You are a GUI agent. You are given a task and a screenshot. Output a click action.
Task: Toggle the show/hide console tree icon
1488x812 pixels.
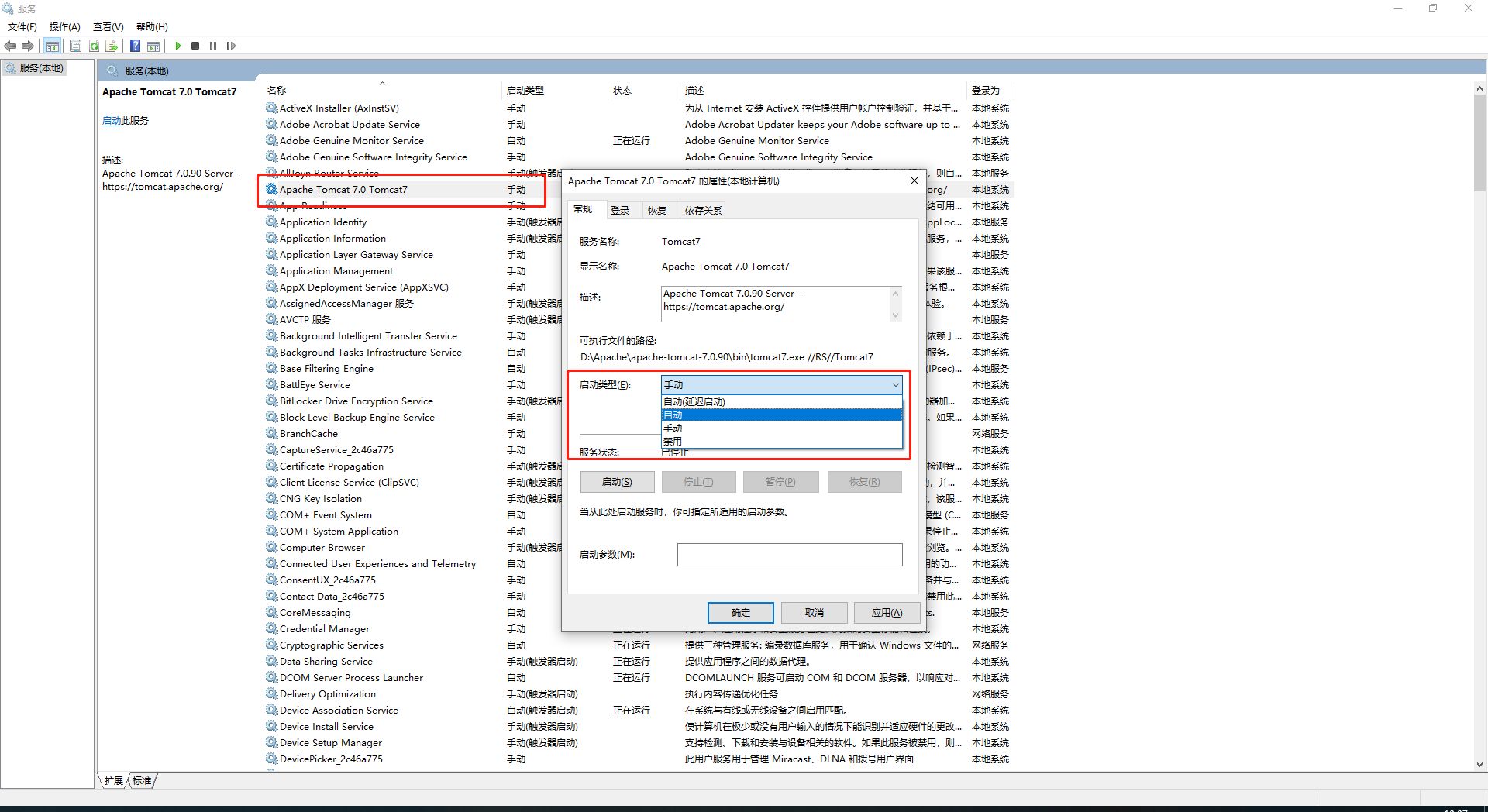pyautogui.click(x=52, y=46)
